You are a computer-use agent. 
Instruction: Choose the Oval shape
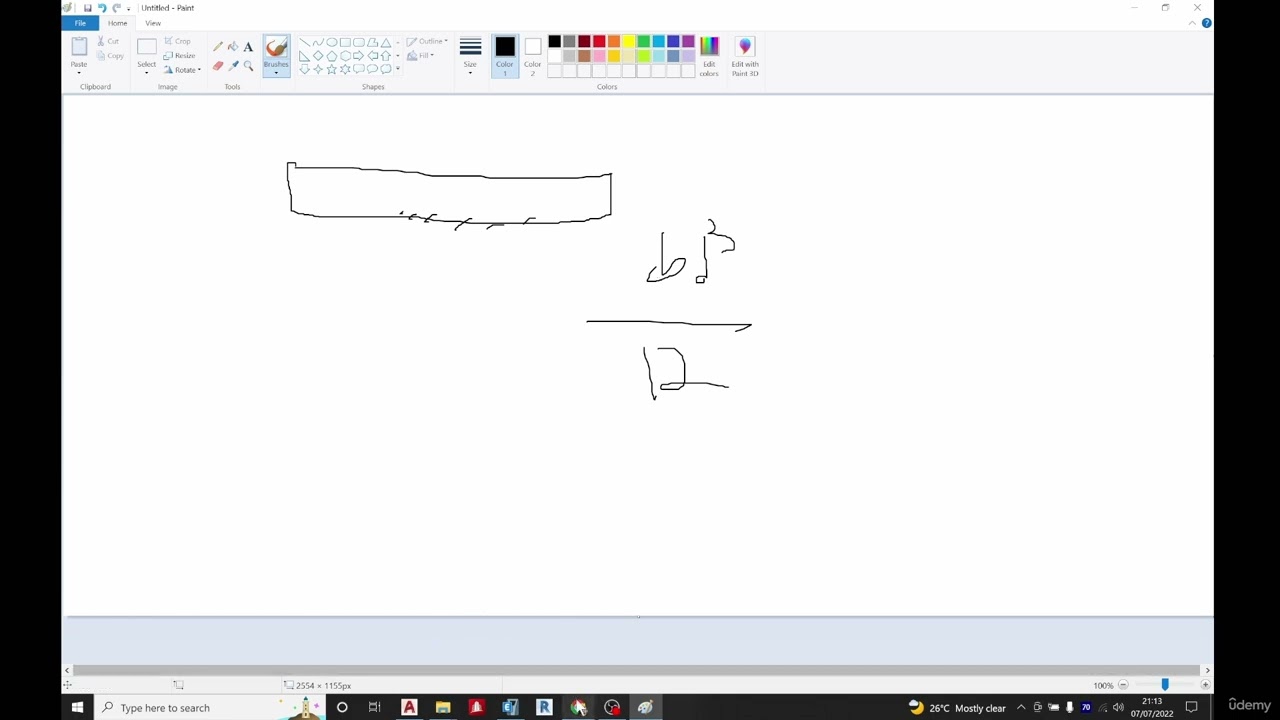[x=331, y=43]
